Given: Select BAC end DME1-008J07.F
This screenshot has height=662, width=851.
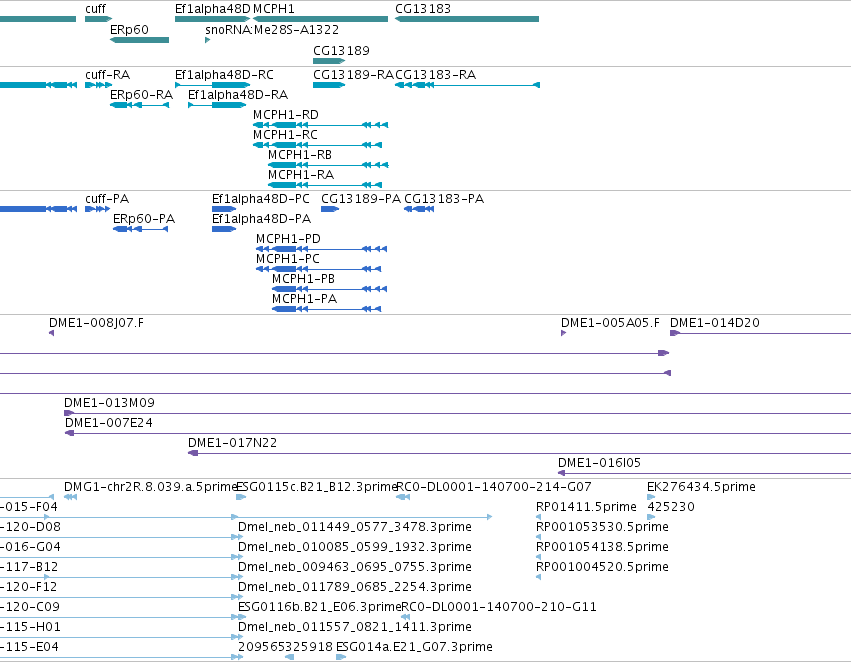Looking at the screenshot, I should point(97,323).
